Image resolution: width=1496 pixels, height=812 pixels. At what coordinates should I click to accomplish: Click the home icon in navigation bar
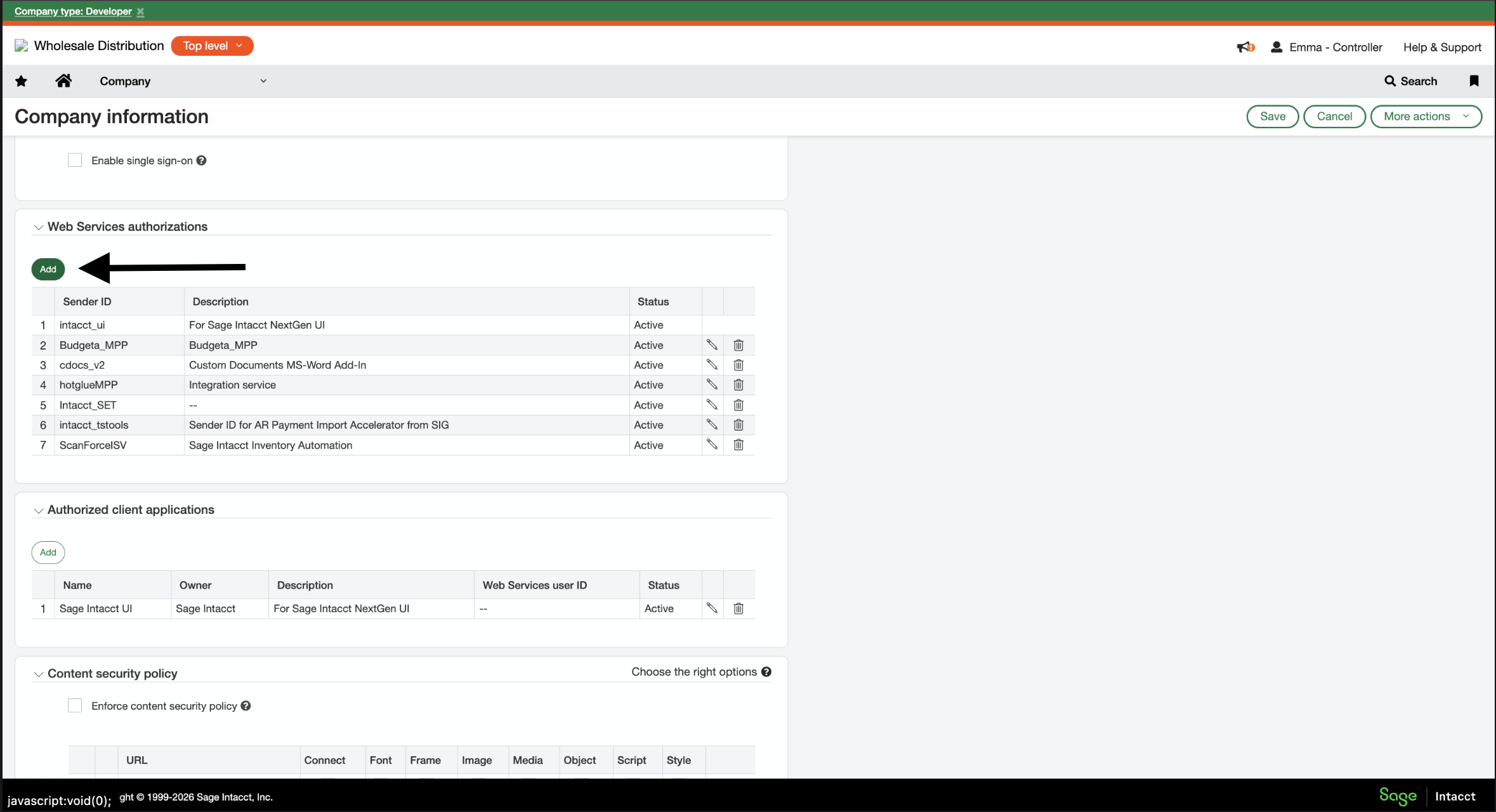(63, 81)
